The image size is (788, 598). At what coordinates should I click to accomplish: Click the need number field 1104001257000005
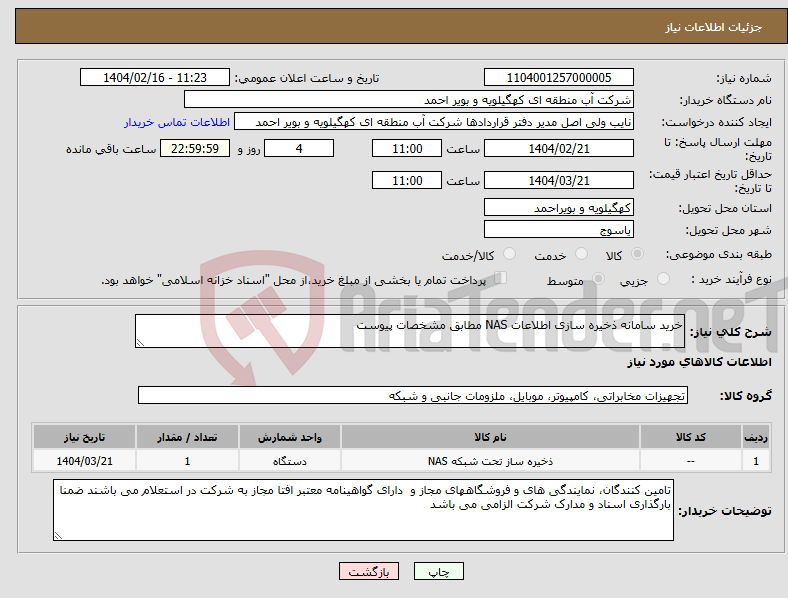[x=558, y=77]
